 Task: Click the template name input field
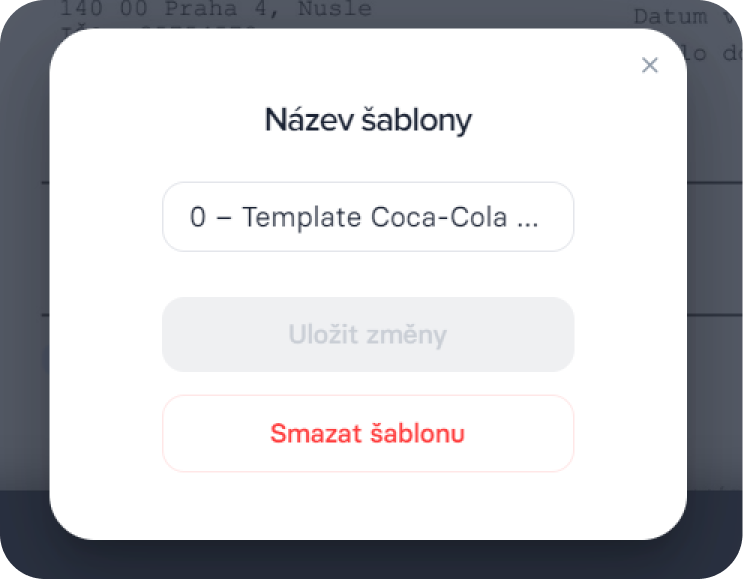pos(368,217)
